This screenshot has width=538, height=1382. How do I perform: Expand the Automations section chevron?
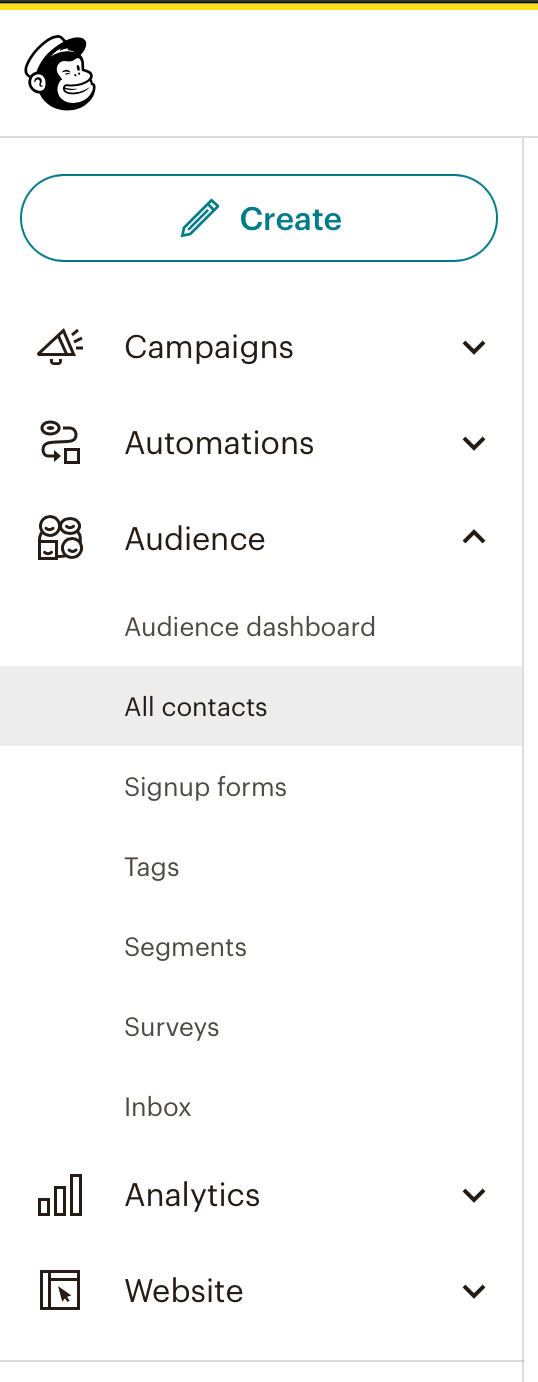coord(474,443)
